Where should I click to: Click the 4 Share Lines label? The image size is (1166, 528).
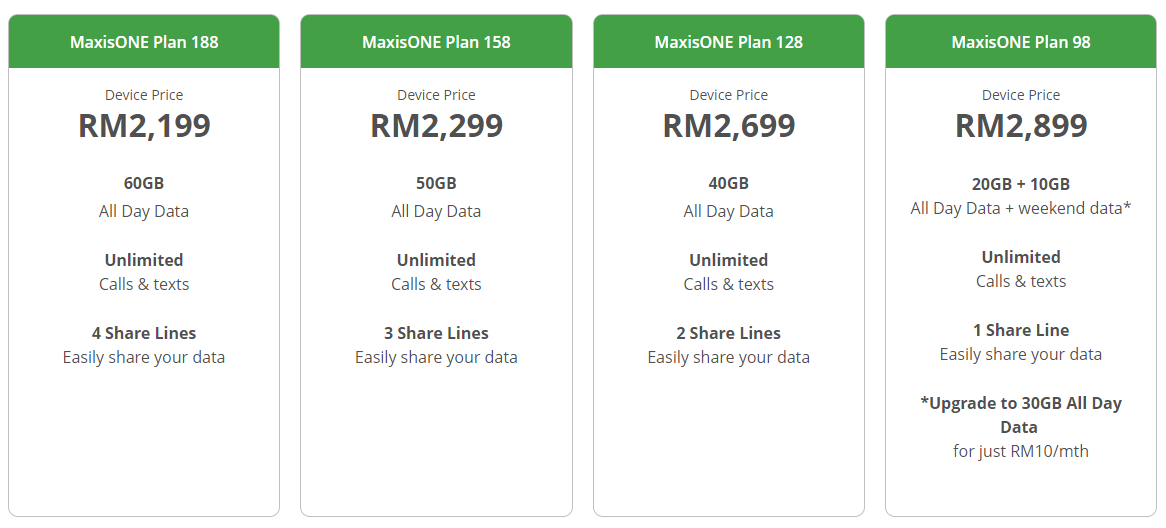144,333
